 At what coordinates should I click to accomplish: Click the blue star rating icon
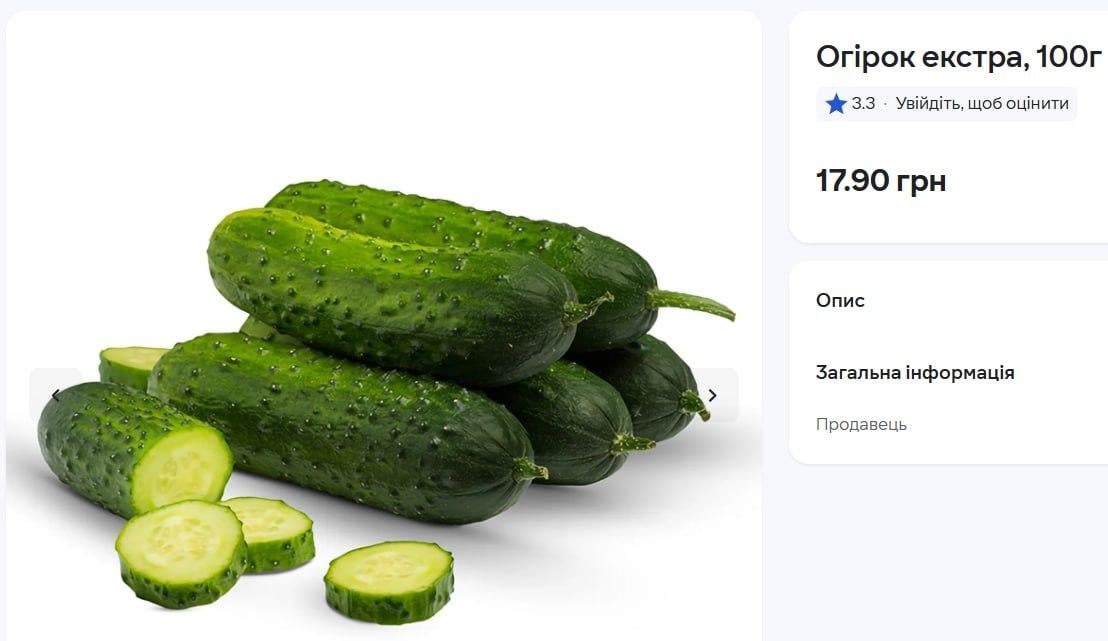(836, 104)
